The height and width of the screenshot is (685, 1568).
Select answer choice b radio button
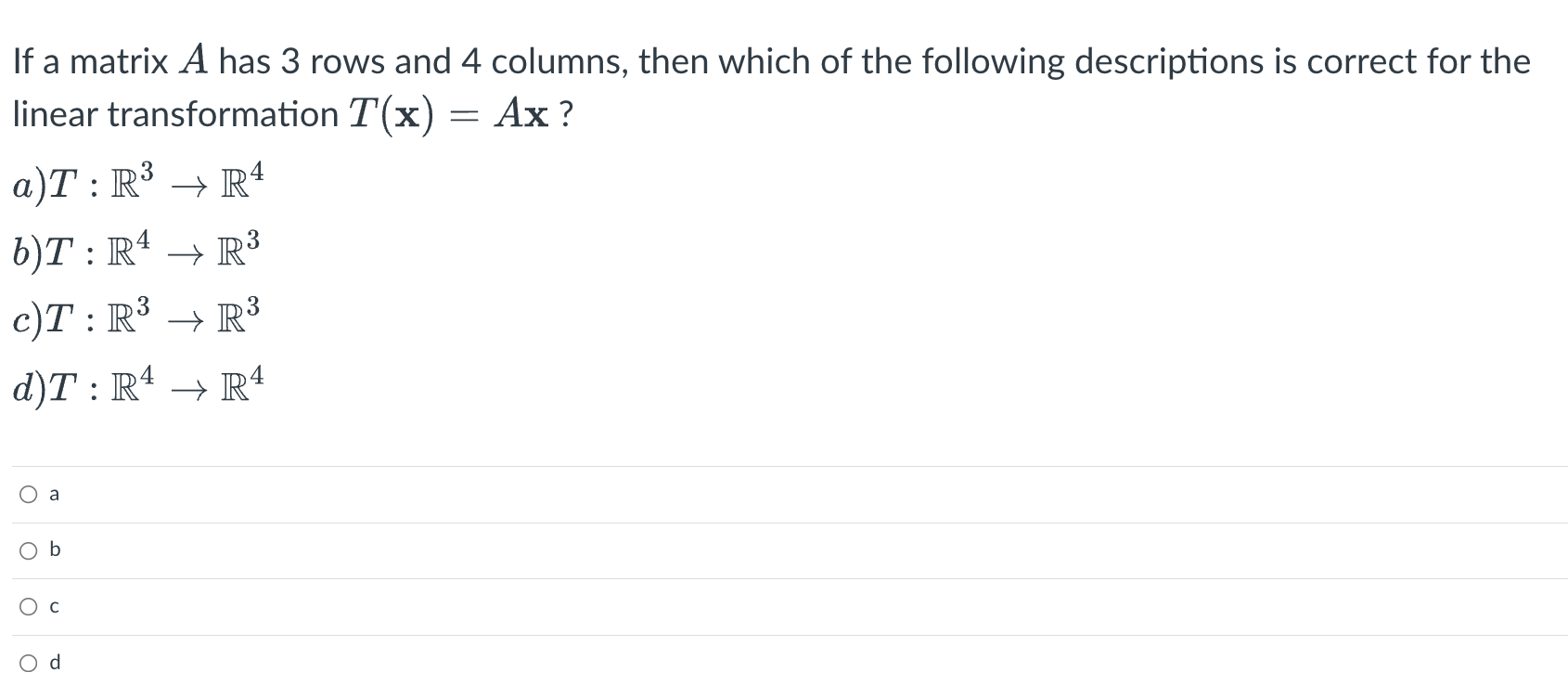point(27,549)
